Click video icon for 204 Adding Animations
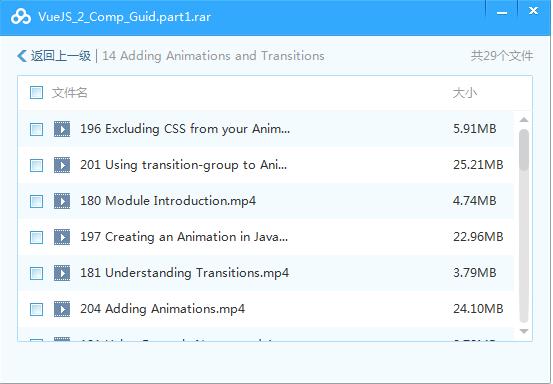The image size is (553, 384). [x=62, y=309]
